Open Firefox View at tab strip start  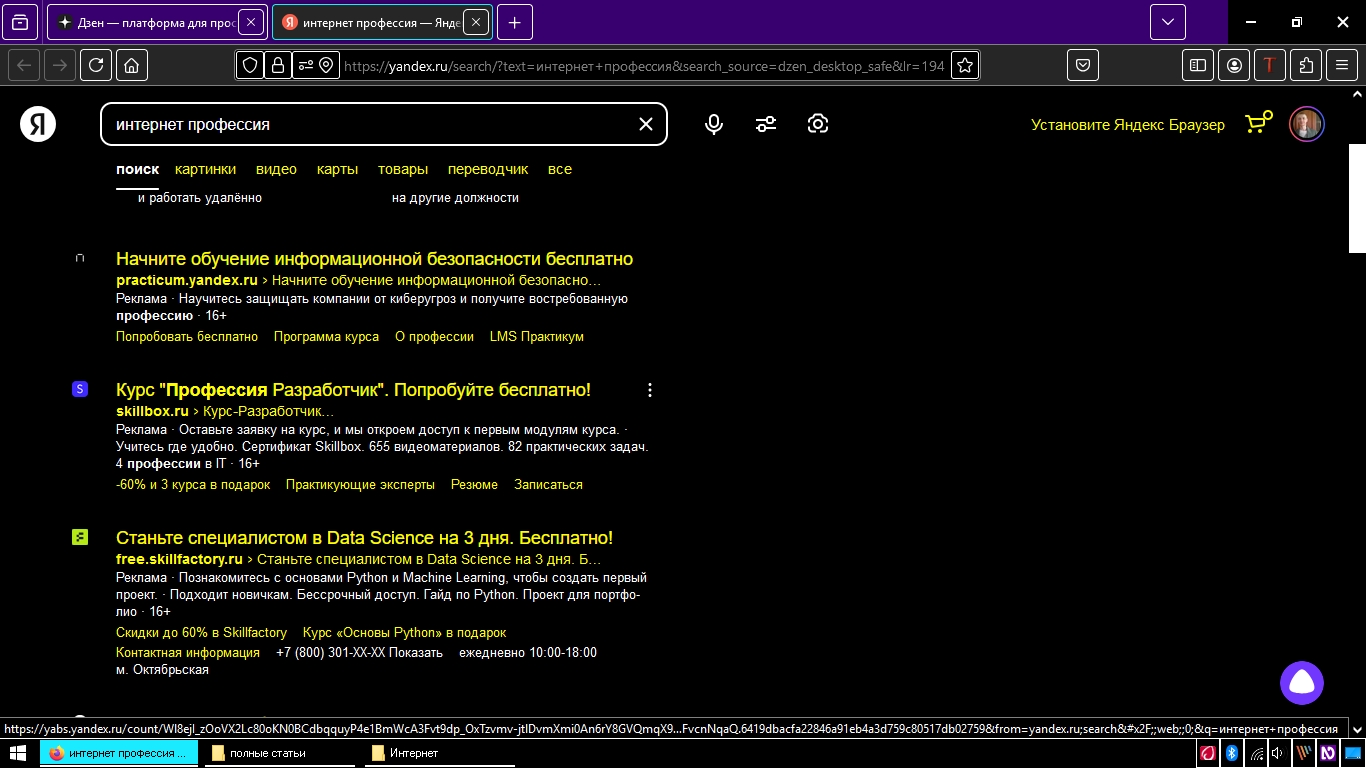(20, 22)
